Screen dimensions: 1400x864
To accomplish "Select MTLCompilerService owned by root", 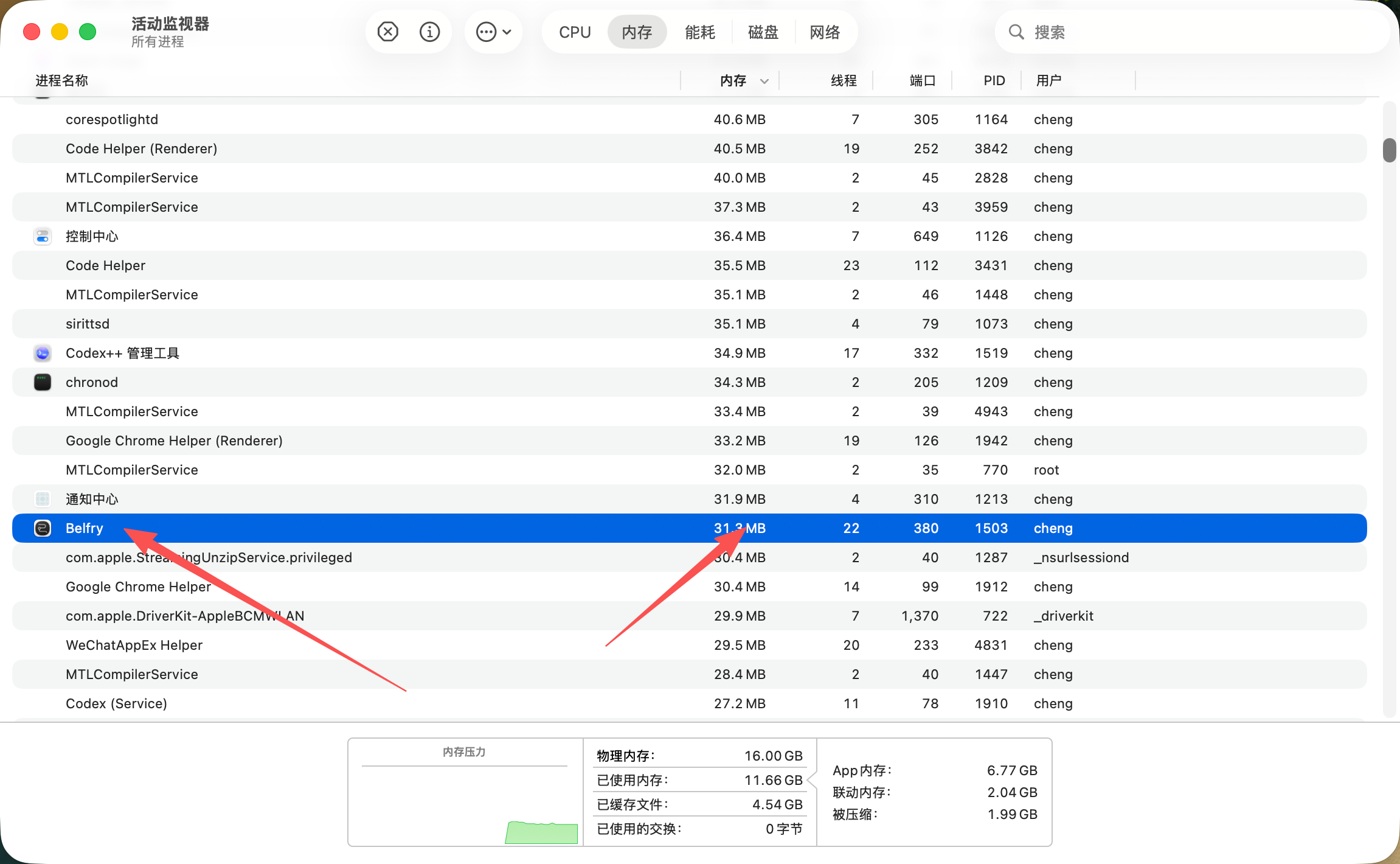I will (x=690, y=470).
